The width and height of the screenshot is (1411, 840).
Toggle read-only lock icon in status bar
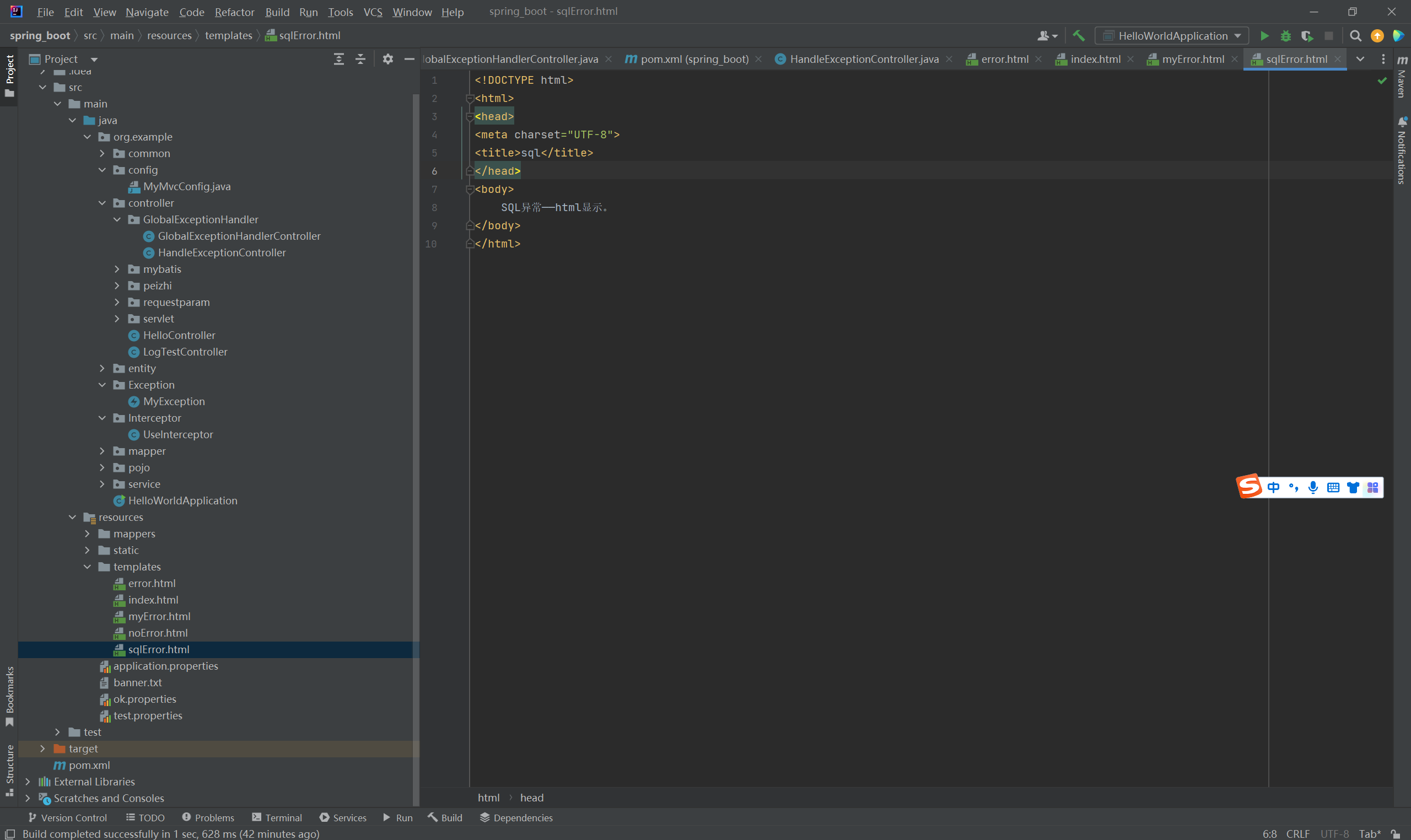click(x=1396, y=834)
